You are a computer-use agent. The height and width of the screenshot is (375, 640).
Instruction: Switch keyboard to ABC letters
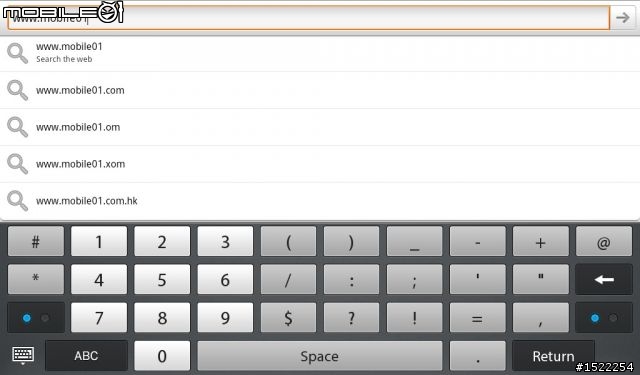tap(87, 356)
